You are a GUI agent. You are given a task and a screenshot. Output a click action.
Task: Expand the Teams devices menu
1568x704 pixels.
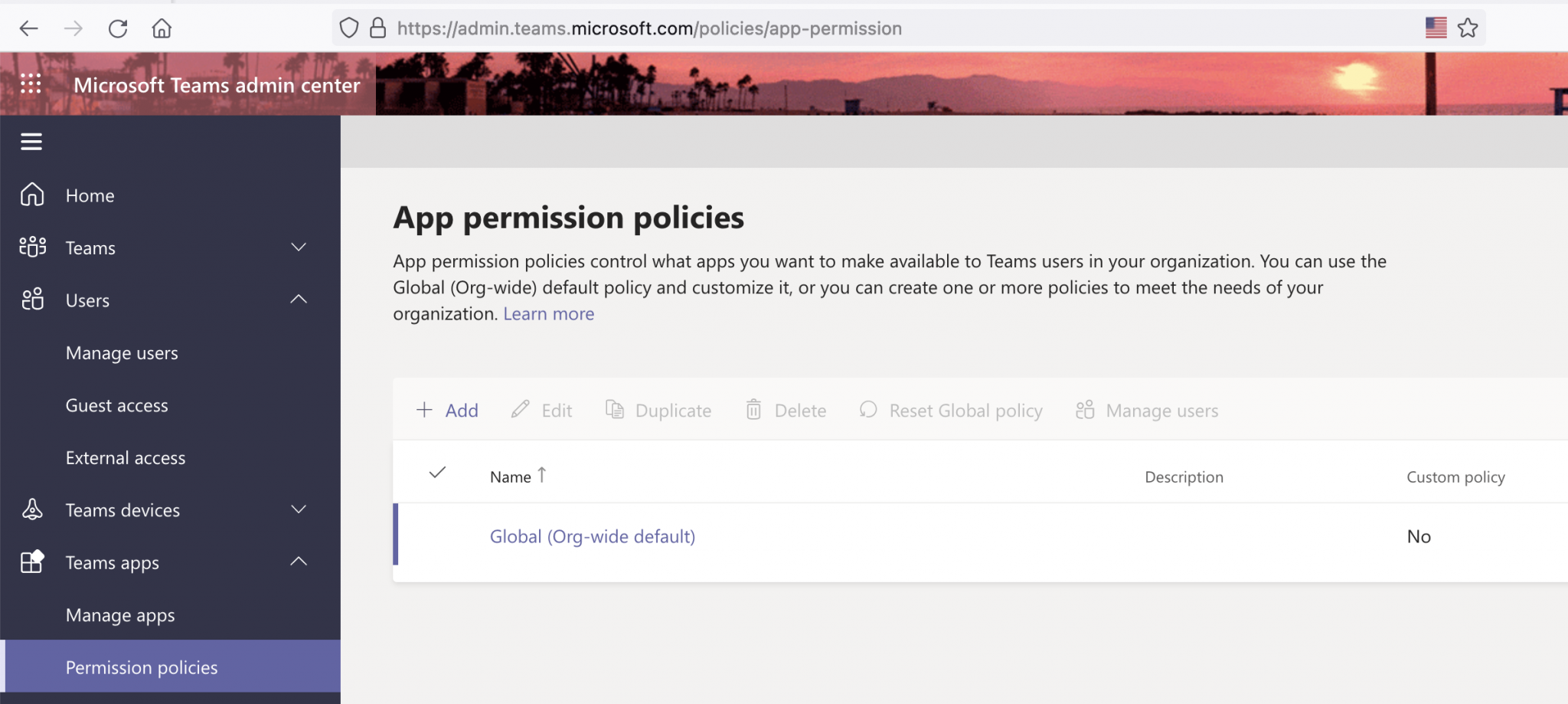click(x=299, y=509)
